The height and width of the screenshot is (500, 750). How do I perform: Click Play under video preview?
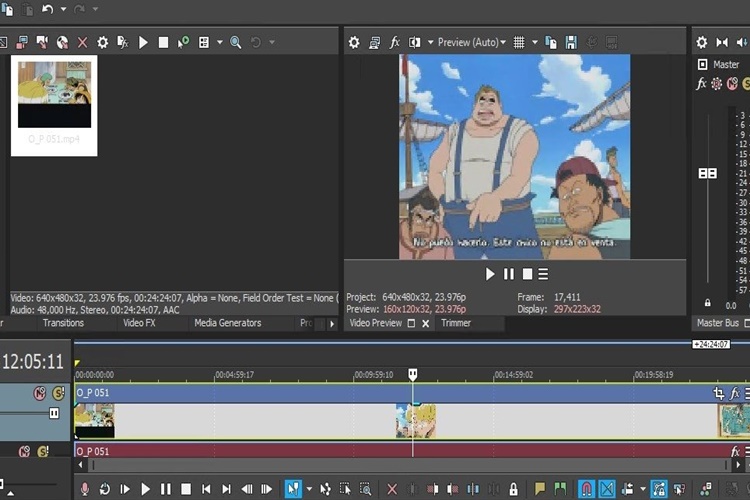(x=490, y=274)
